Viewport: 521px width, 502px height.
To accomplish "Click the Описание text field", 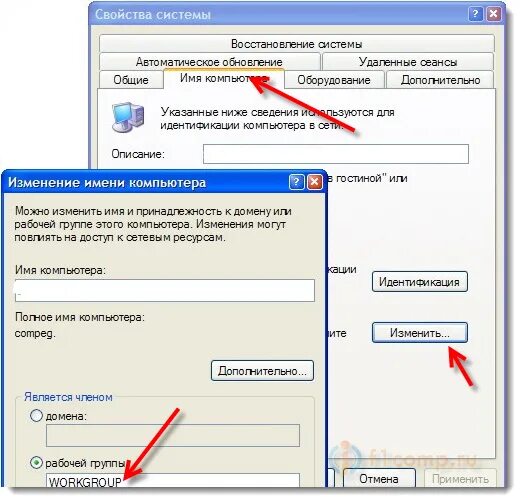I will pos(336,154).
